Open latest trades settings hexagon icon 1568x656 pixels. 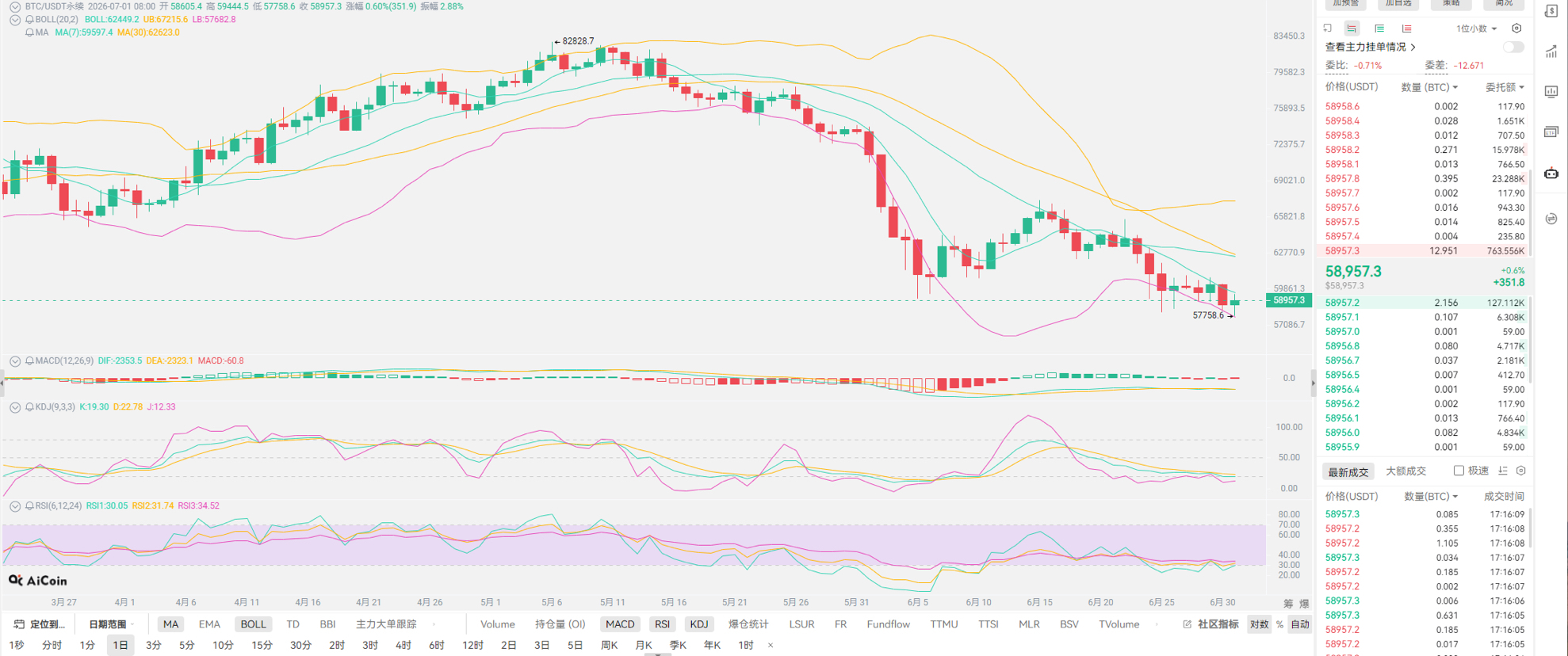tap(1520, 471)
